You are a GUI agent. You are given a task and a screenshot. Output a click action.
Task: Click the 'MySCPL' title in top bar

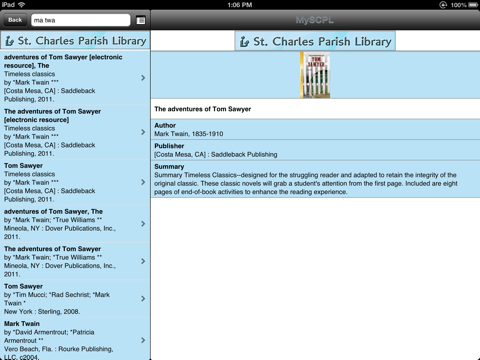(315, 20)
